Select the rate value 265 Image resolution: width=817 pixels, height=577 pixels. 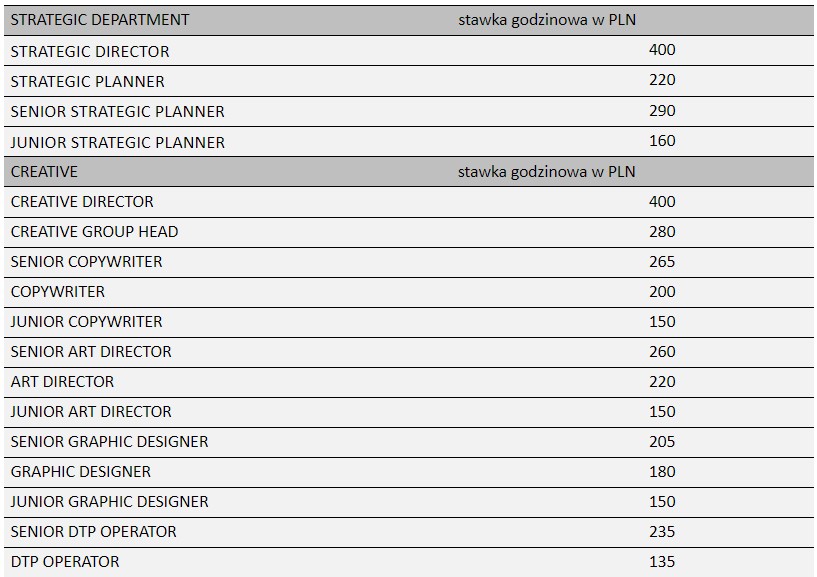[662, 261]
